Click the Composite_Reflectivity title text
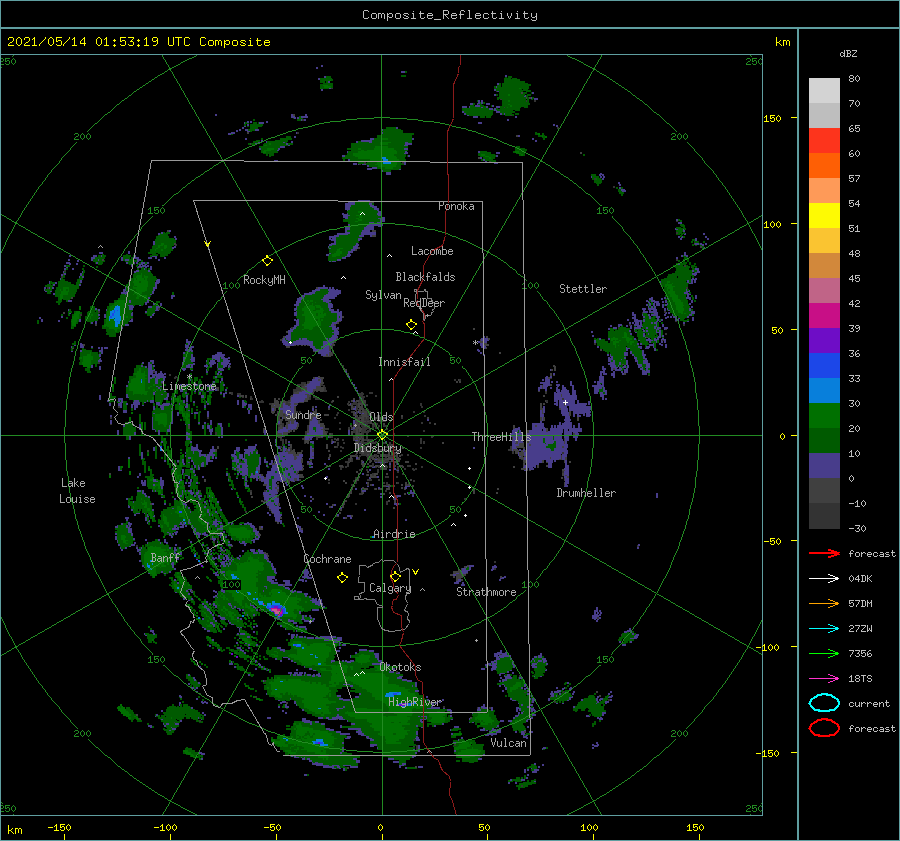 [450, 15]
